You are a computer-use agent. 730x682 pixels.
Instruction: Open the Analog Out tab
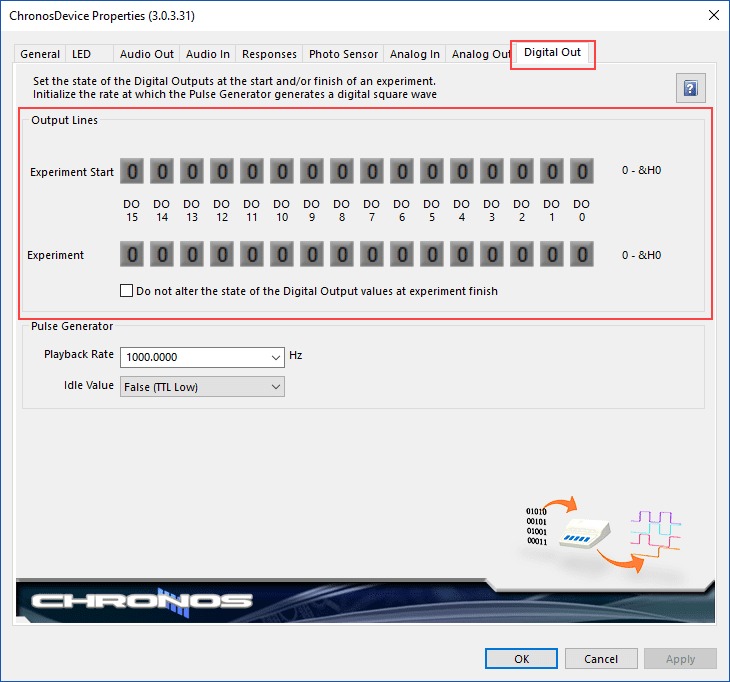coord(481,54)
